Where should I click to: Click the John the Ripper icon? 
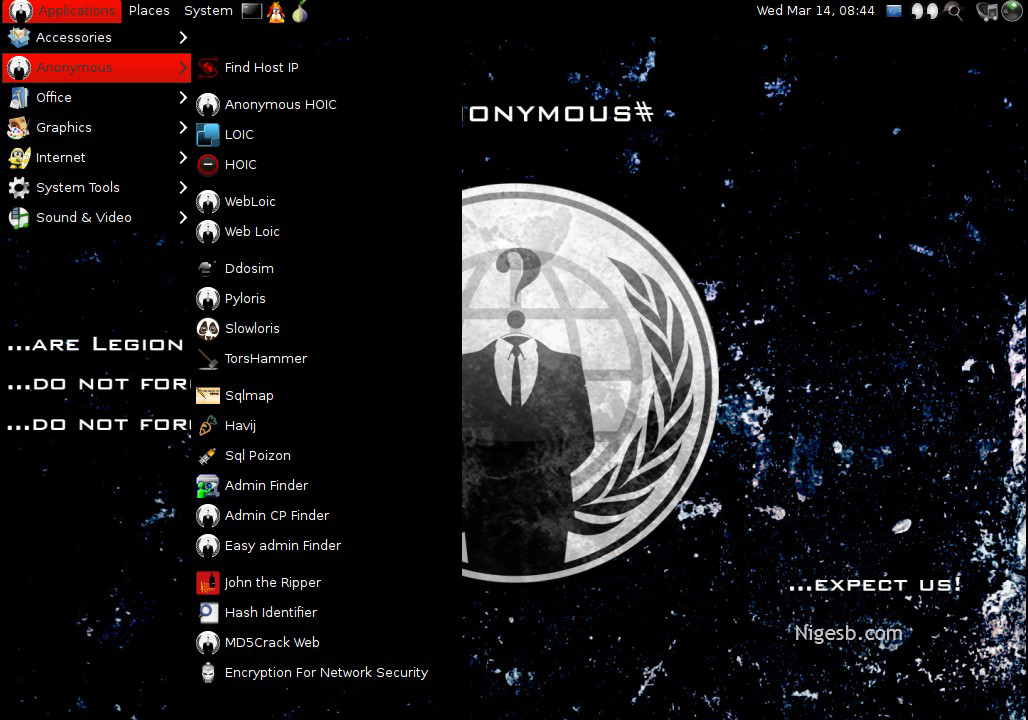coord(208,582)
